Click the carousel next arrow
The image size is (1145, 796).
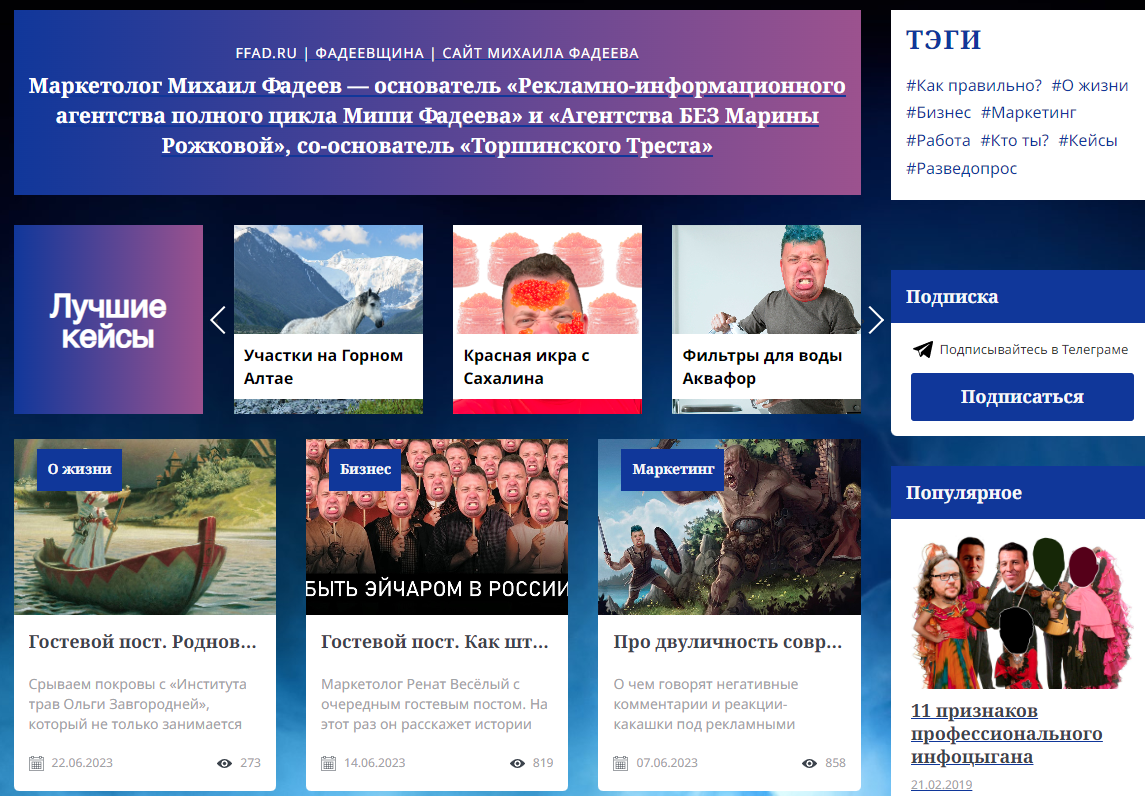[876, 320]
